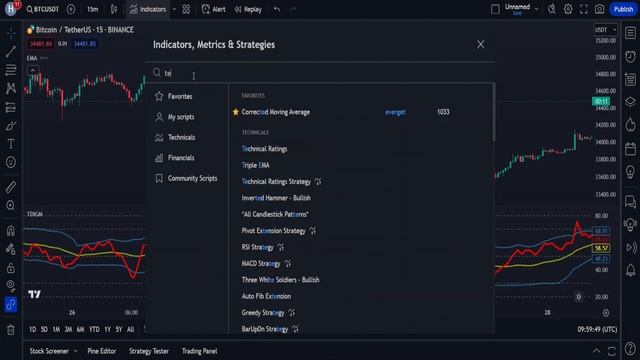Toggle fullscreen mode
This screenshot has height=360, width=640.
click(x=584, y=9)
